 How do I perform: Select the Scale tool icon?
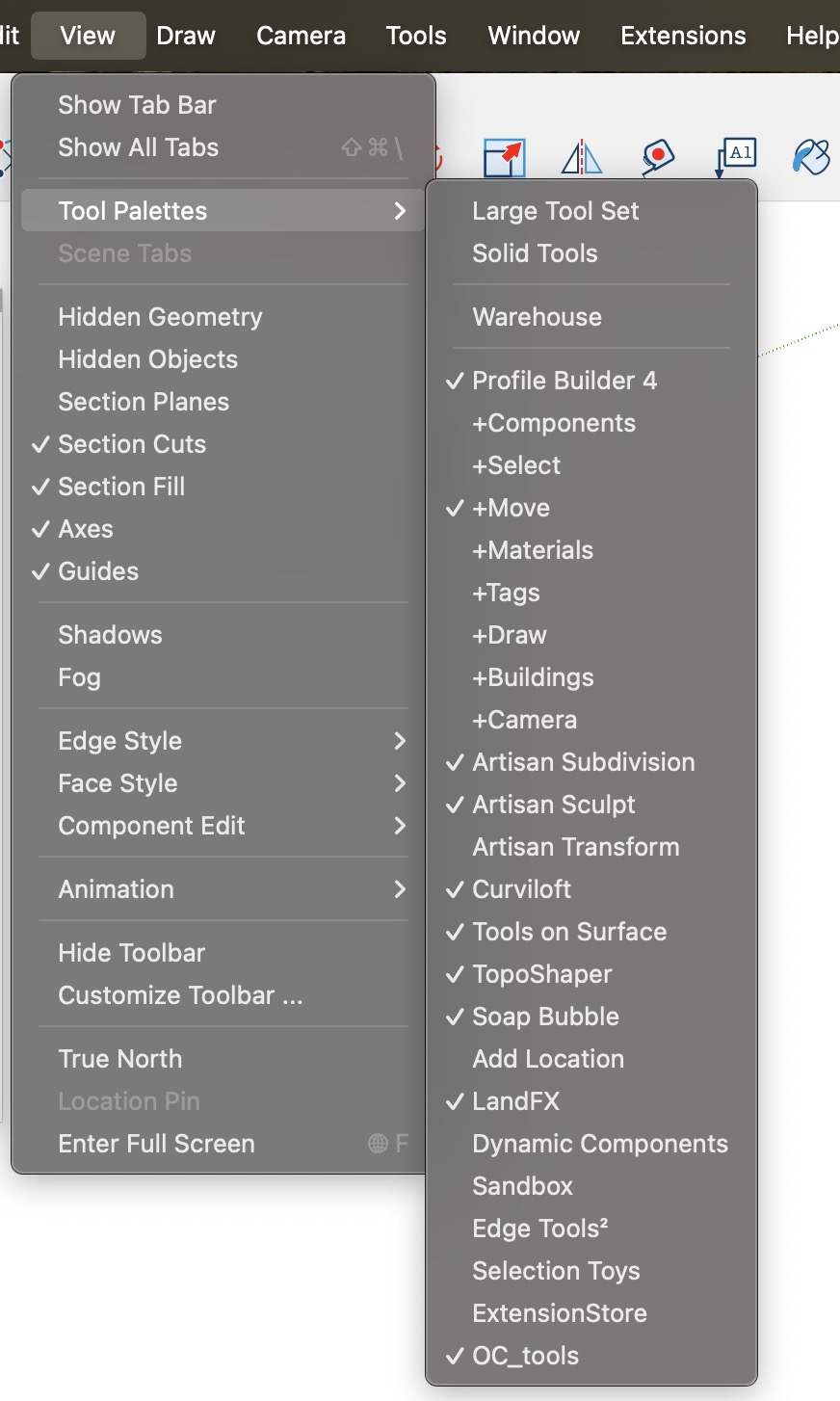point(504,157)
